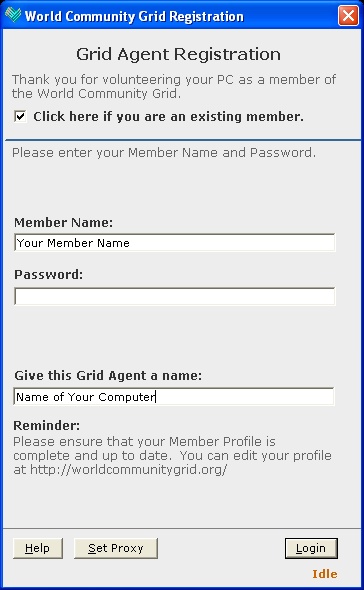This screenshot has height=590, width=364.
Task: Open the Set Proxy dialog
Action: click(x=116, y=548)
